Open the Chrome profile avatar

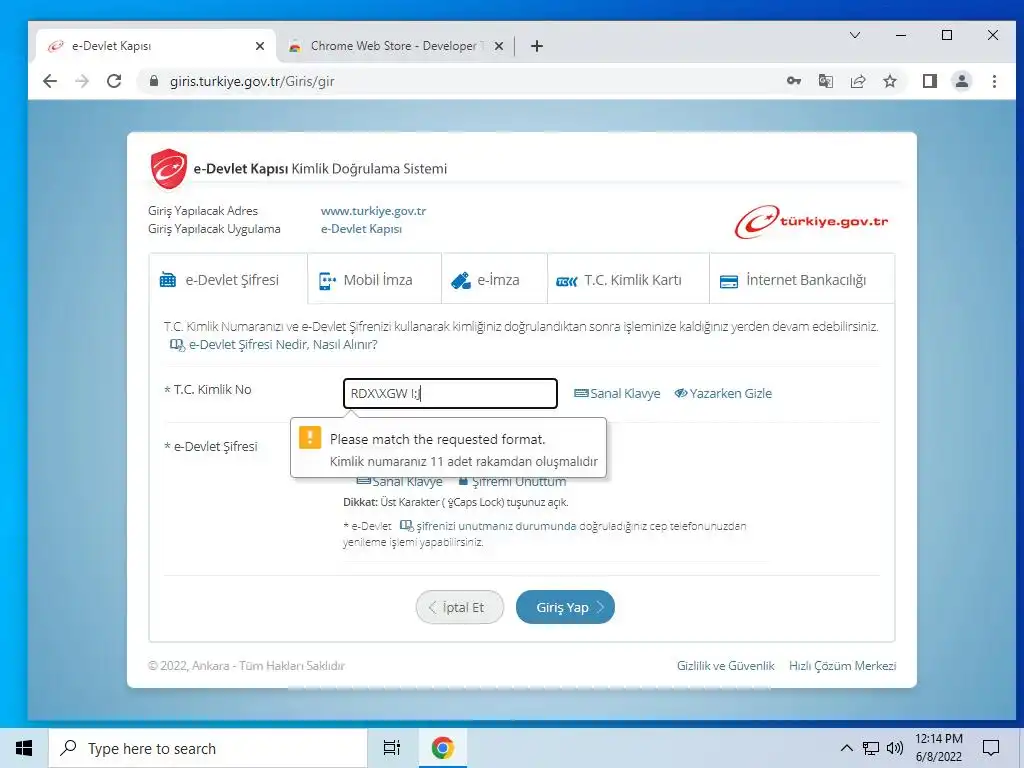click(961, 81)
